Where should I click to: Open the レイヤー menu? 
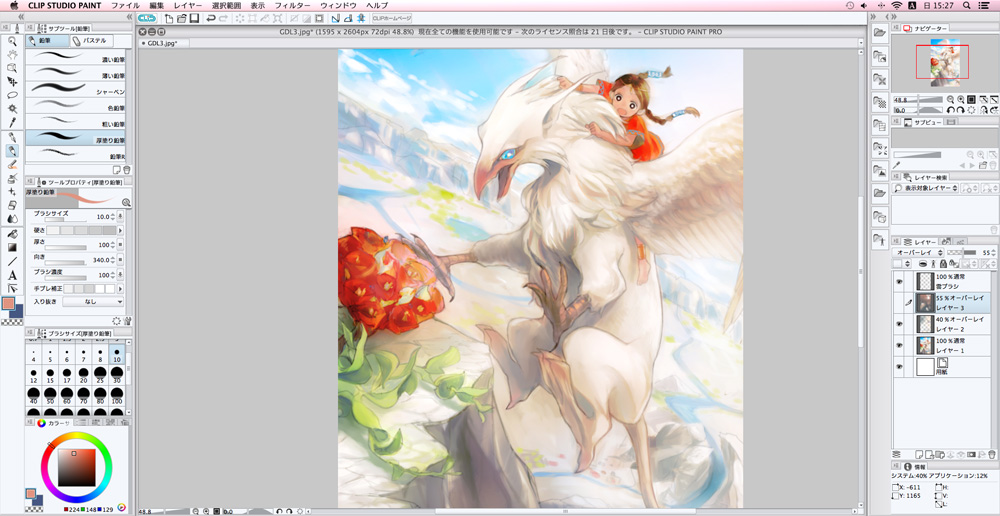point(188,5)
